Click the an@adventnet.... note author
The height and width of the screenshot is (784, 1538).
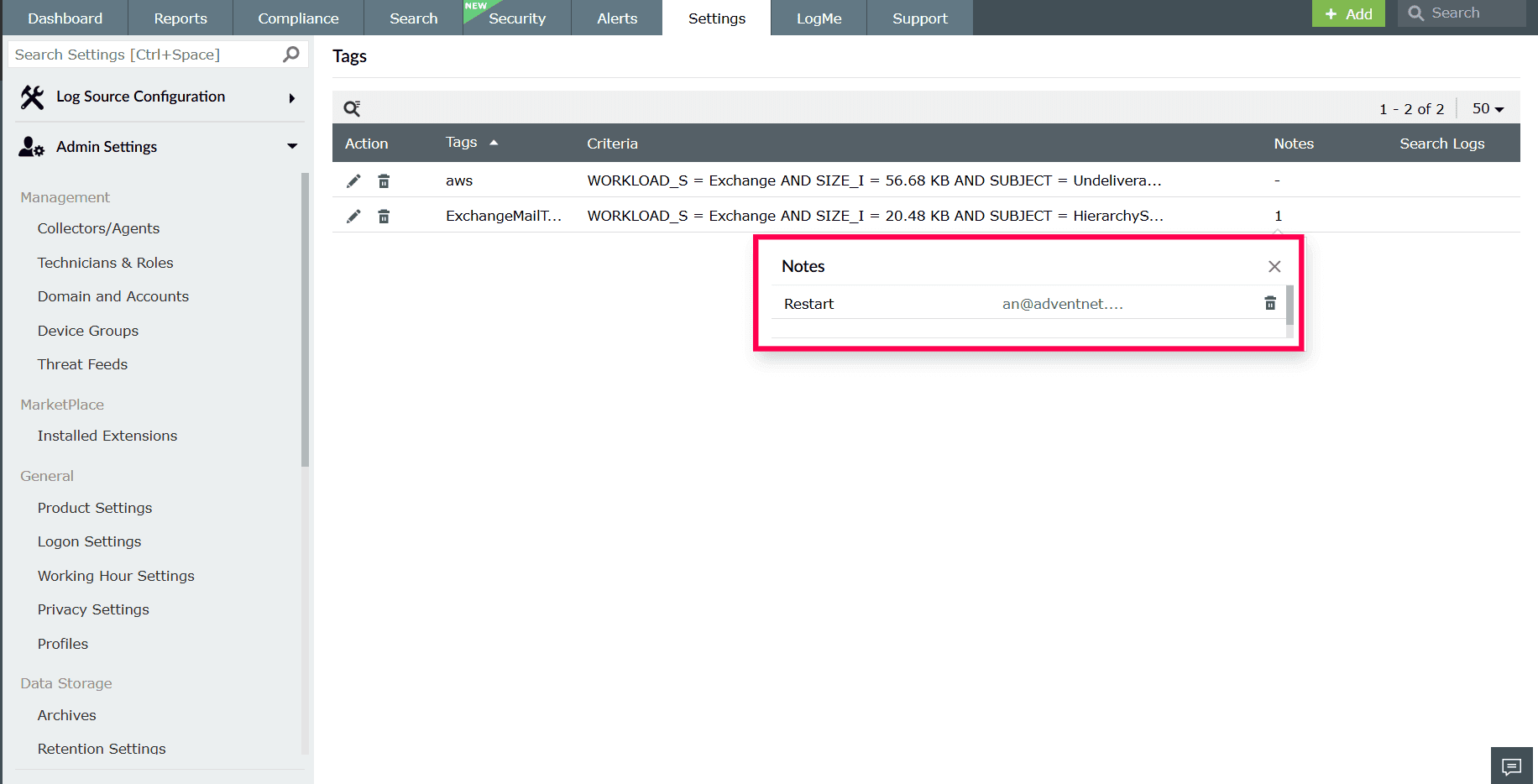(1063, 304)
